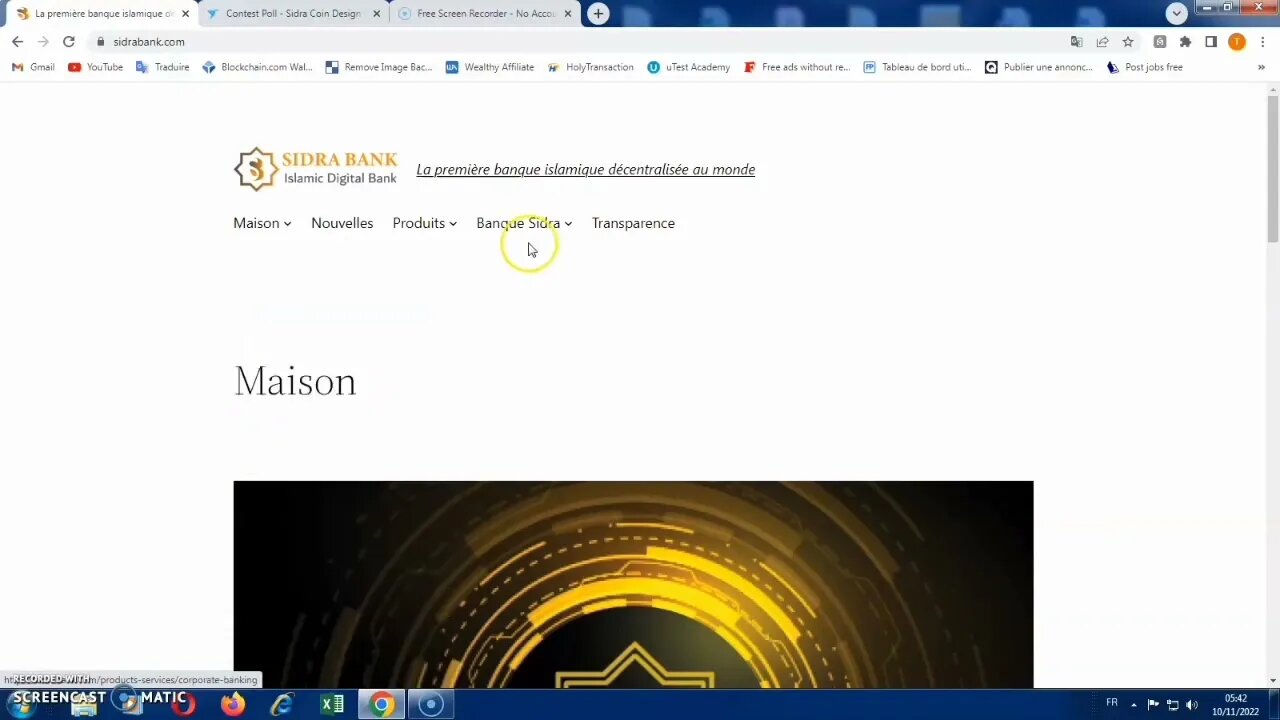Reload the sidrabank.com page
Viewport: 1280px width, 720px height.
click(68, 42)
